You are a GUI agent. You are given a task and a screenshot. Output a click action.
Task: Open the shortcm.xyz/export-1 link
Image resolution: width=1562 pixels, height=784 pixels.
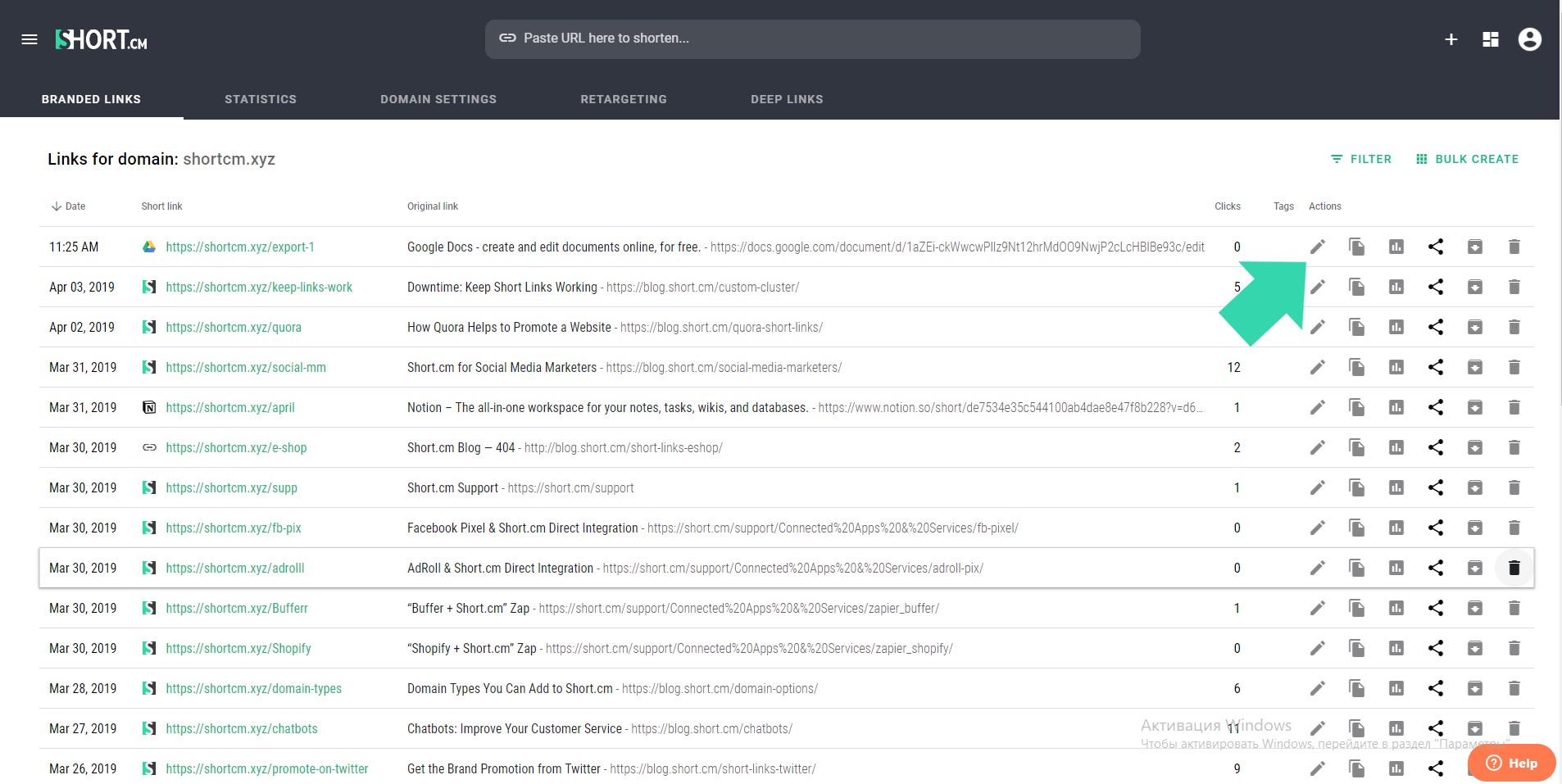click(x=240, y=247)
